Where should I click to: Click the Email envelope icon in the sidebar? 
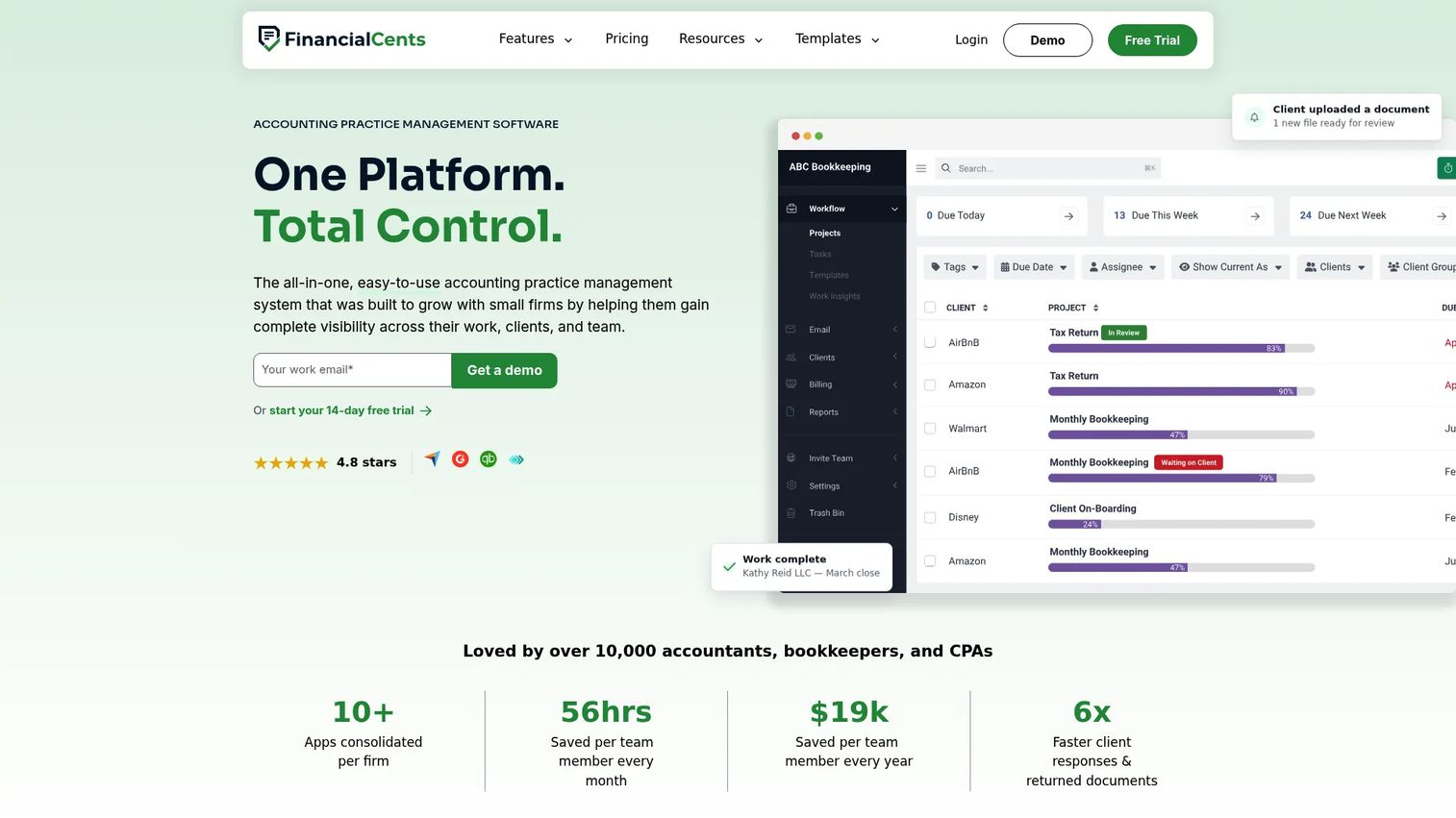(x=791, y=330)
